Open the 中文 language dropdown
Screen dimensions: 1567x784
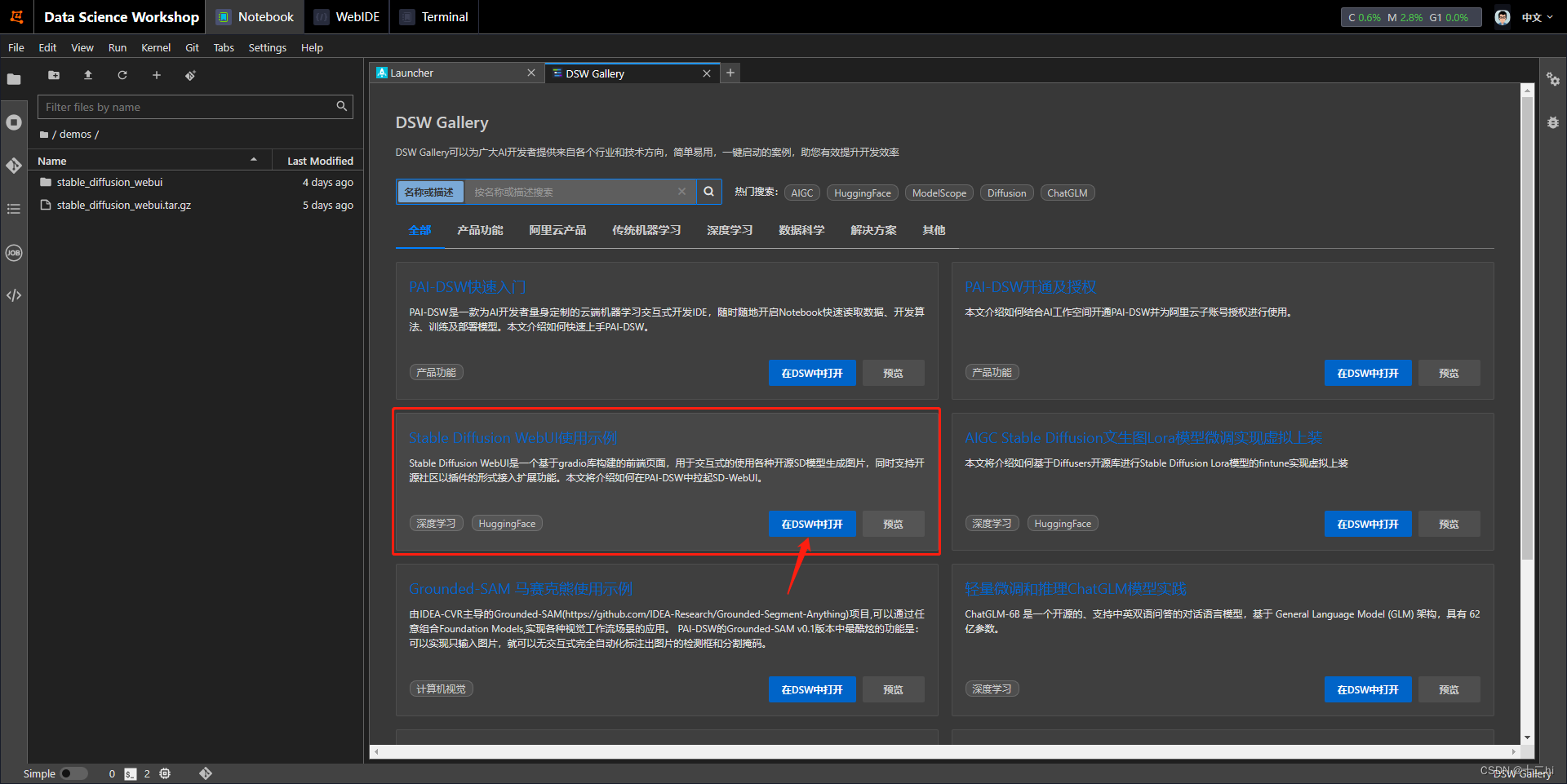pos(1538,17)
